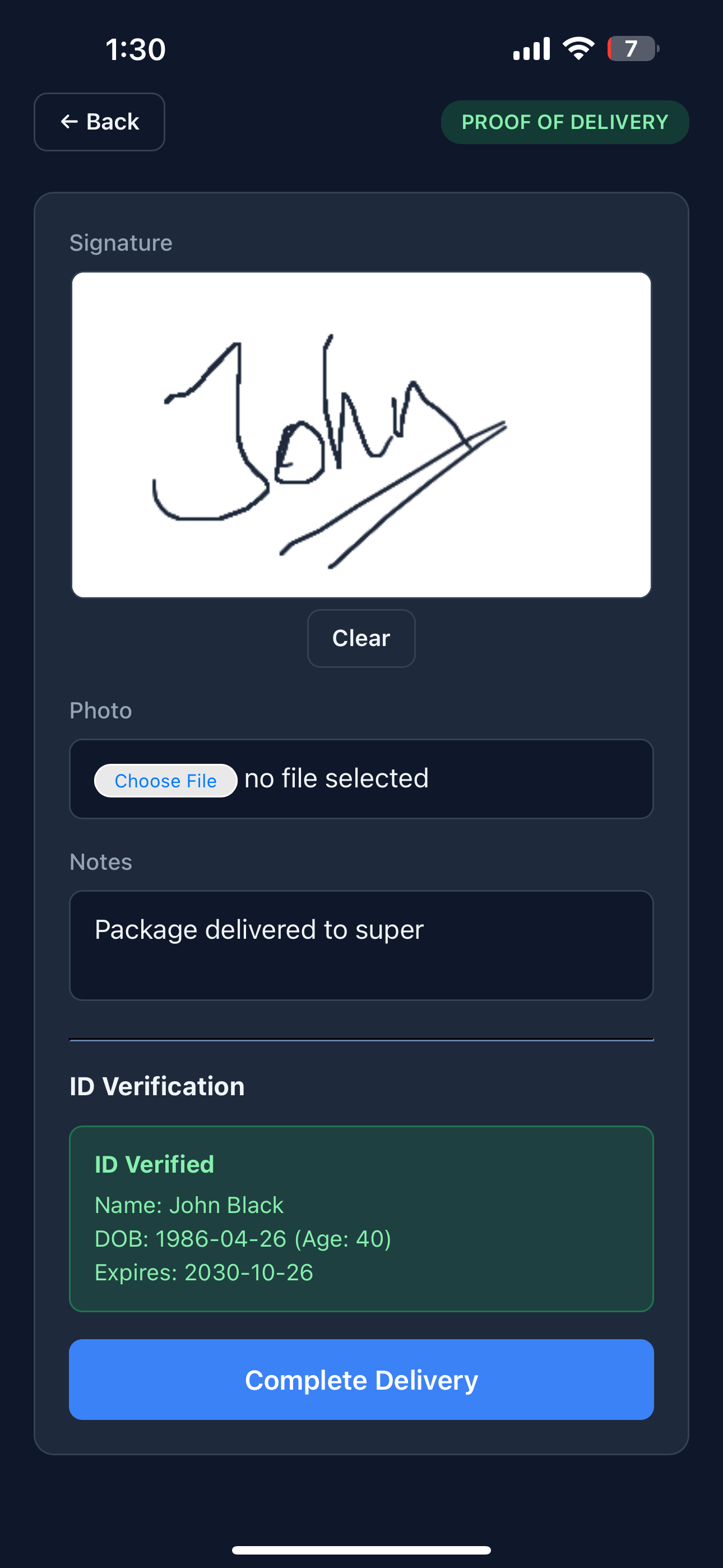Viewport: 723px width, 1568px height.
Task: Clear the drawn signature
Action: pyautogui.click(x=361, y=639)
